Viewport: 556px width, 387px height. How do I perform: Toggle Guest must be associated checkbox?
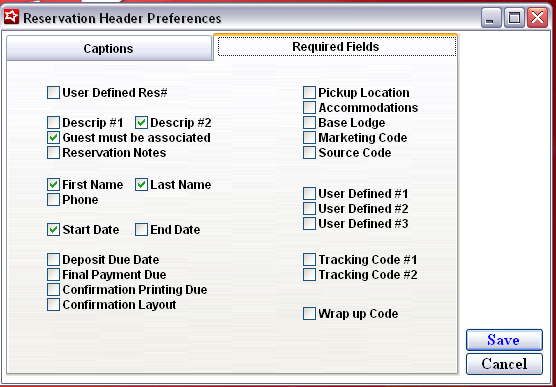53,138
